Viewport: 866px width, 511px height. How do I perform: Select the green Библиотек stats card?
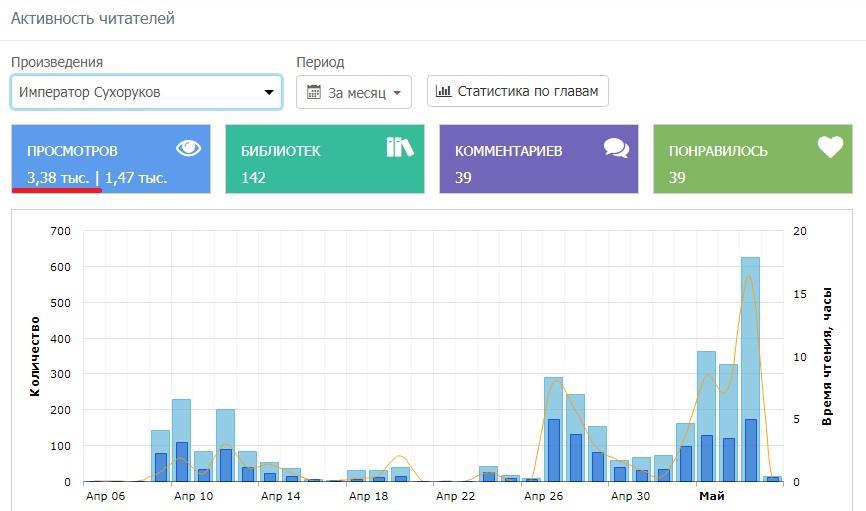[324, 159]
